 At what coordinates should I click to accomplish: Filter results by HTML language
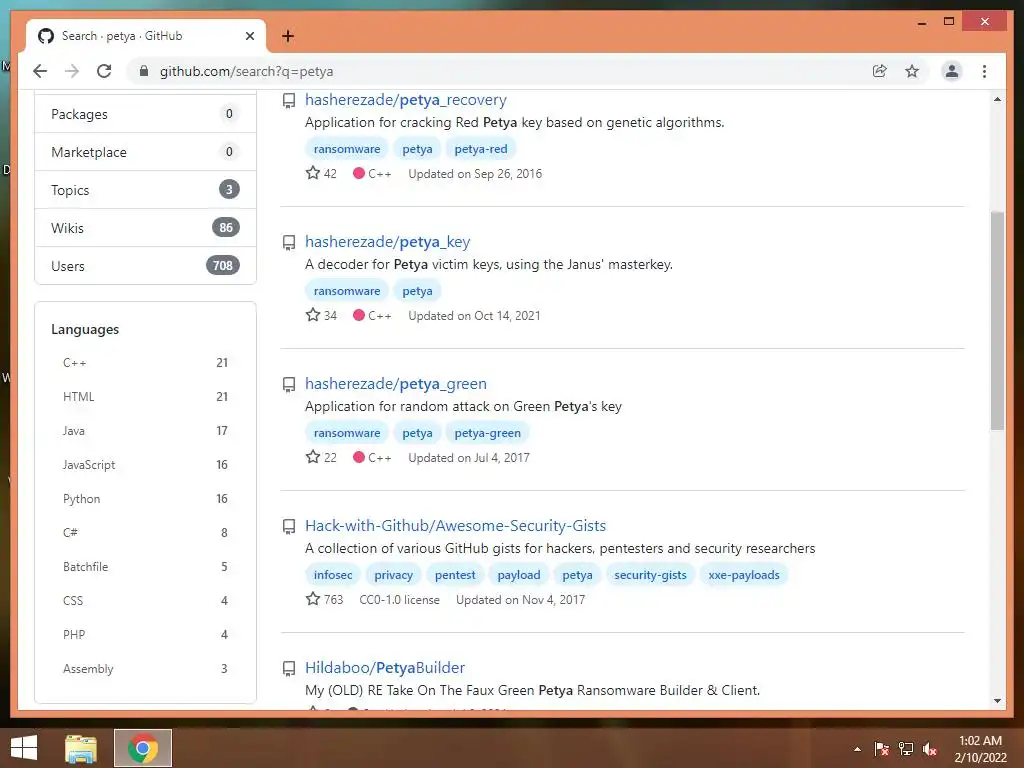coord(145,396)
